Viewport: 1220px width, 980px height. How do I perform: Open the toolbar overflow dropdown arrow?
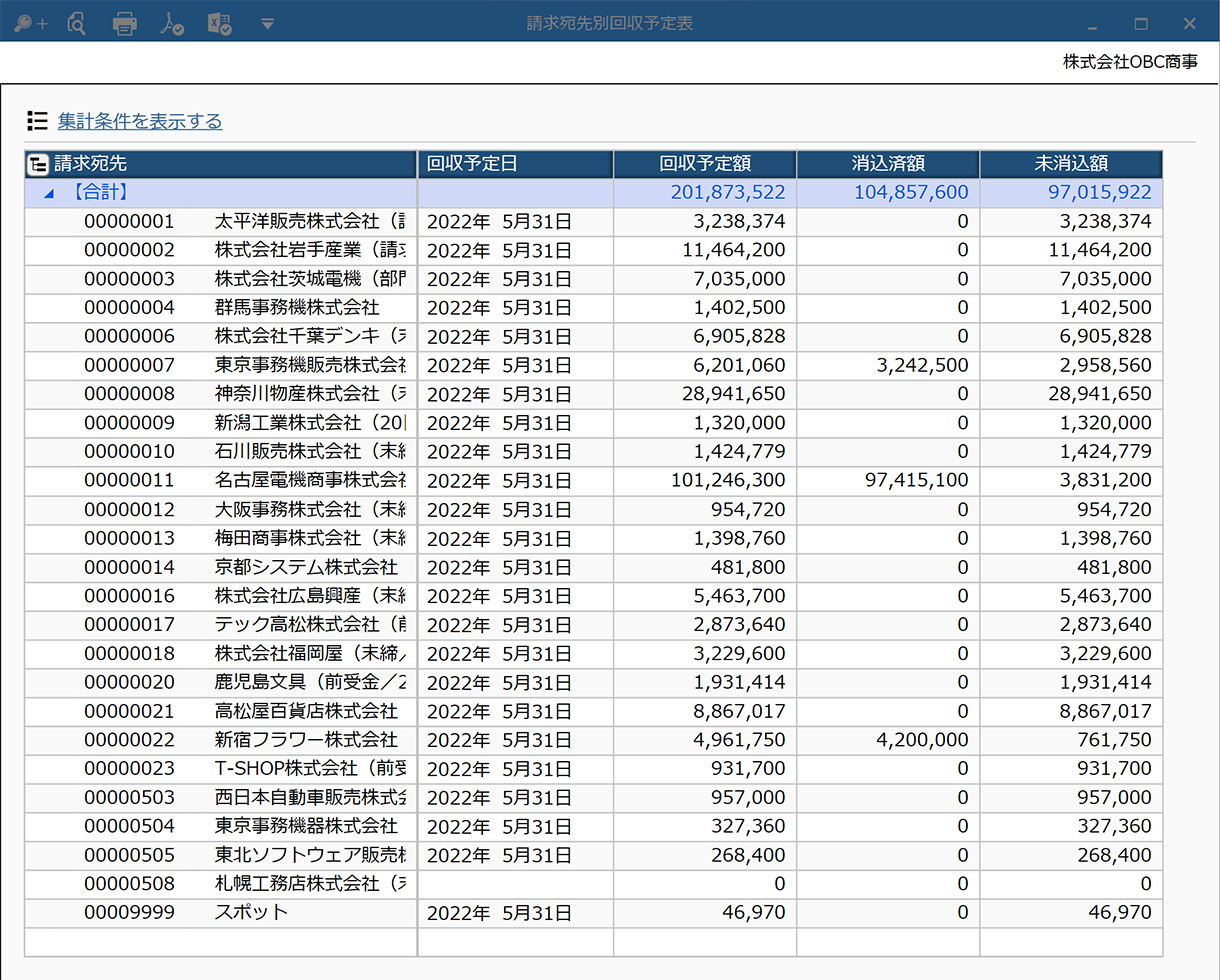(267, 22)
